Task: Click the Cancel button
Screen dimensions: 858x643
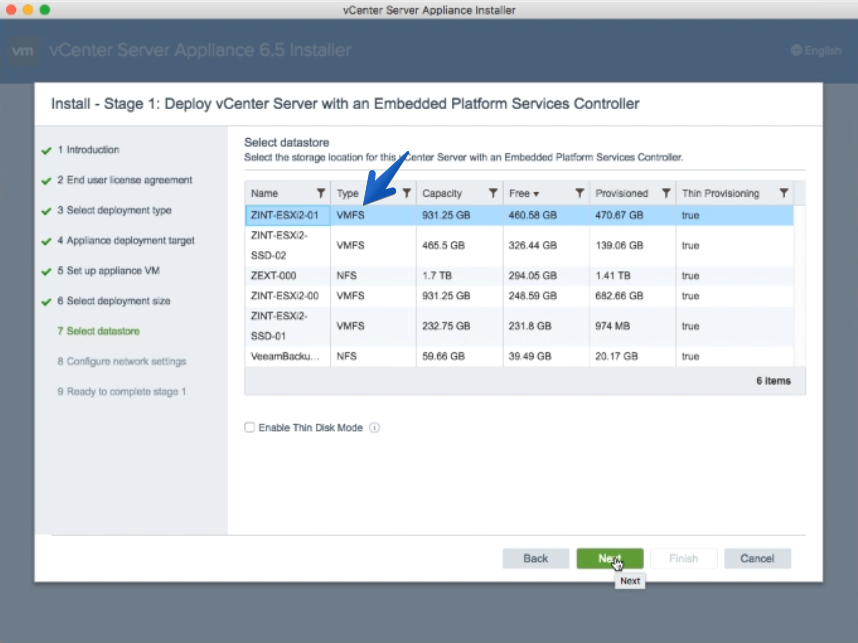Action: [x=757, y=558]
